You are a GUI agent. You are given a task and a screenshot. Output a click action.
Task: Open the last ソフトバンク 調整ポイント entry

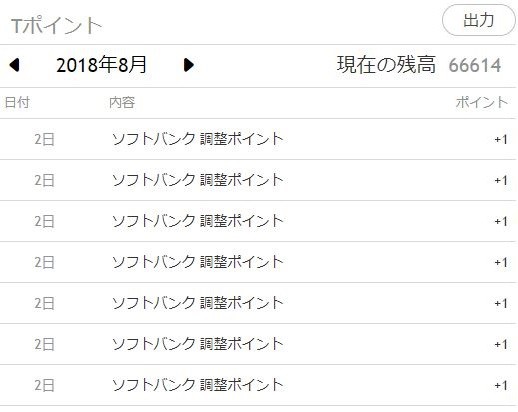[x=258, y=385]
